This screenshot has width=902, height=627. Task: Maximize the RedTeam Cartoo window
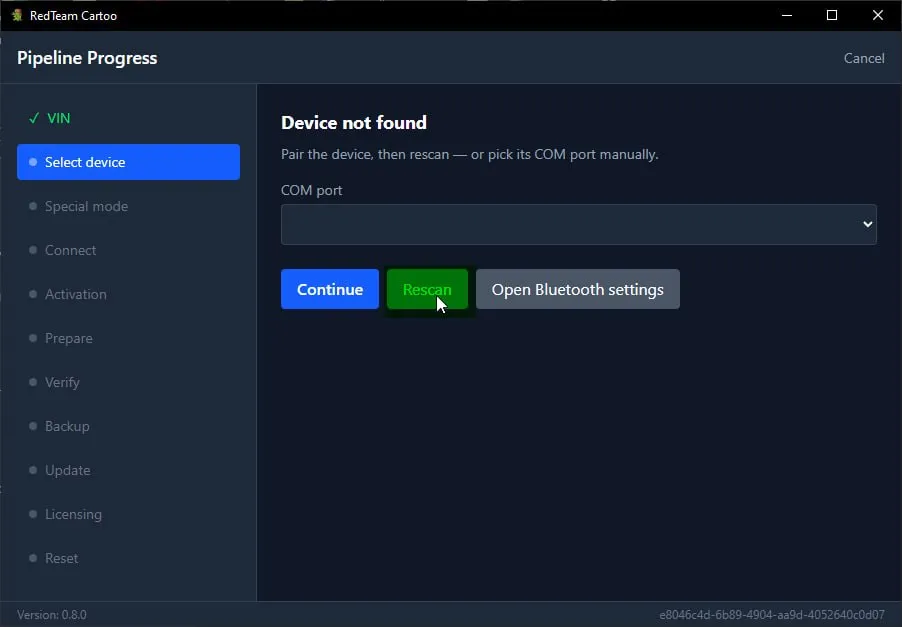click(x=832, y=15)
